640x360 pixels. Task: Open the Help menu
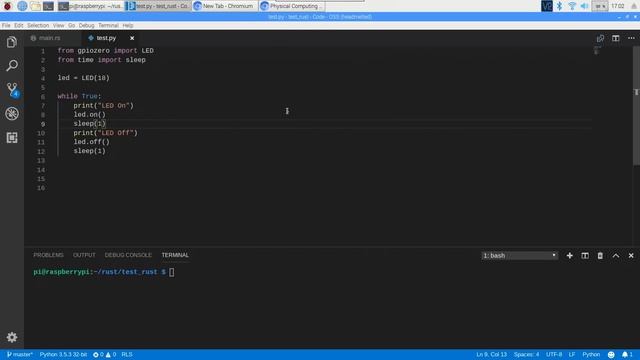click(x=128, y=25)
